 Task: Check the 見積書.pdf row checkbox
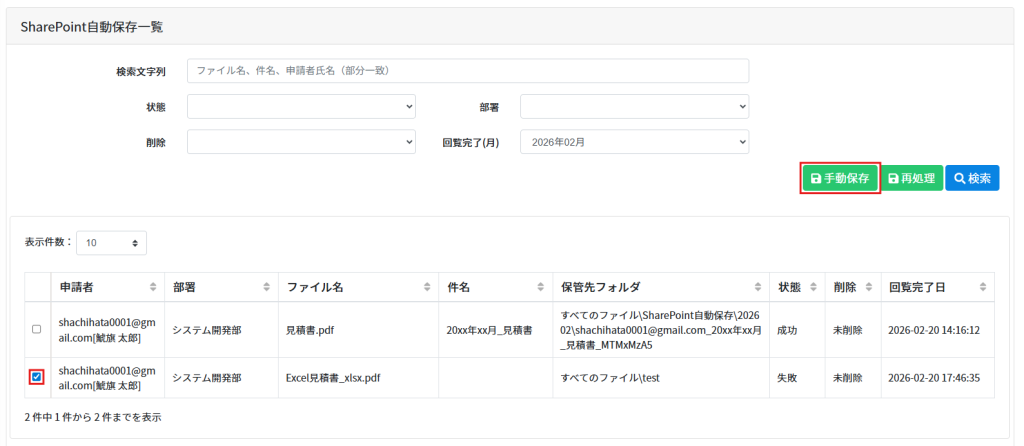point(37,329)
